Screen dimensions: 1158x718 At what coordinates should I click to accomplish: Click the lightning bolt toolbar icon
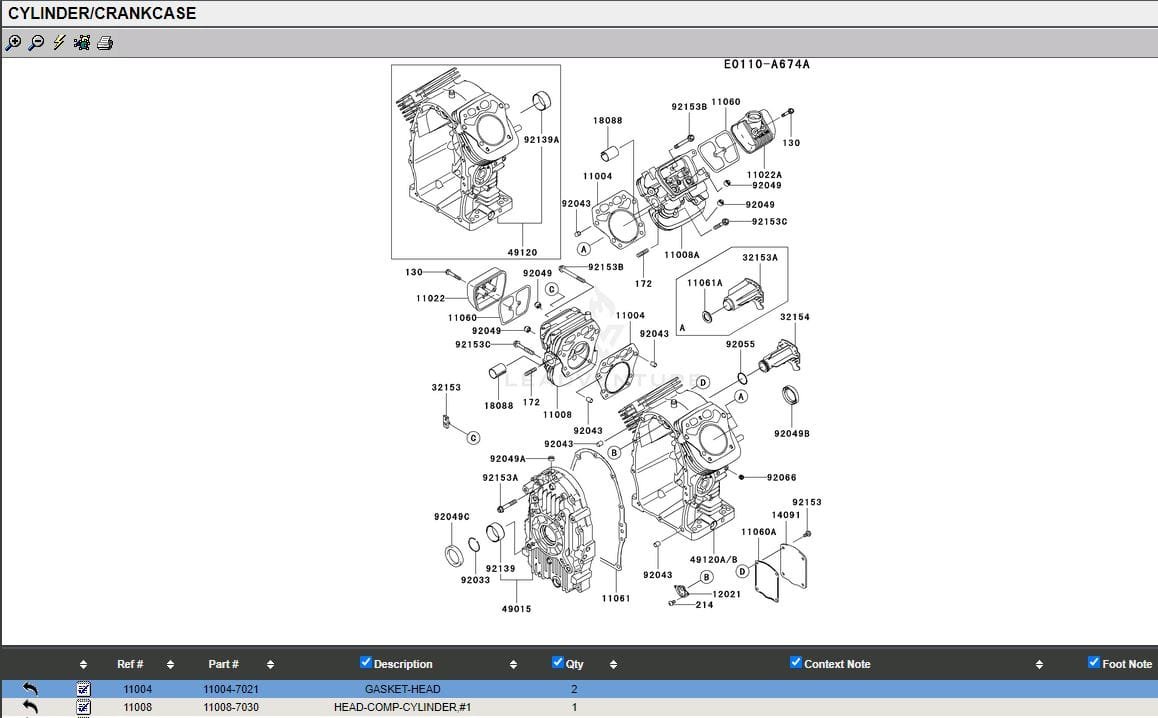pyautogui.click(x=59, y=43)
